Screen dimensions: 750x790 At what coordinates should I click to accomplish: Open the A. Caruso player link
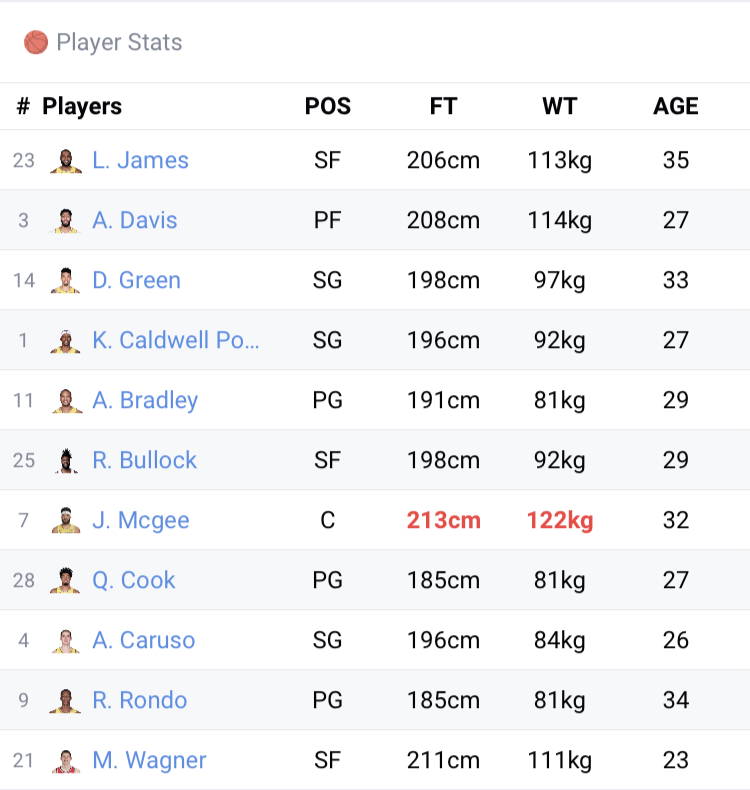[144, 640]
